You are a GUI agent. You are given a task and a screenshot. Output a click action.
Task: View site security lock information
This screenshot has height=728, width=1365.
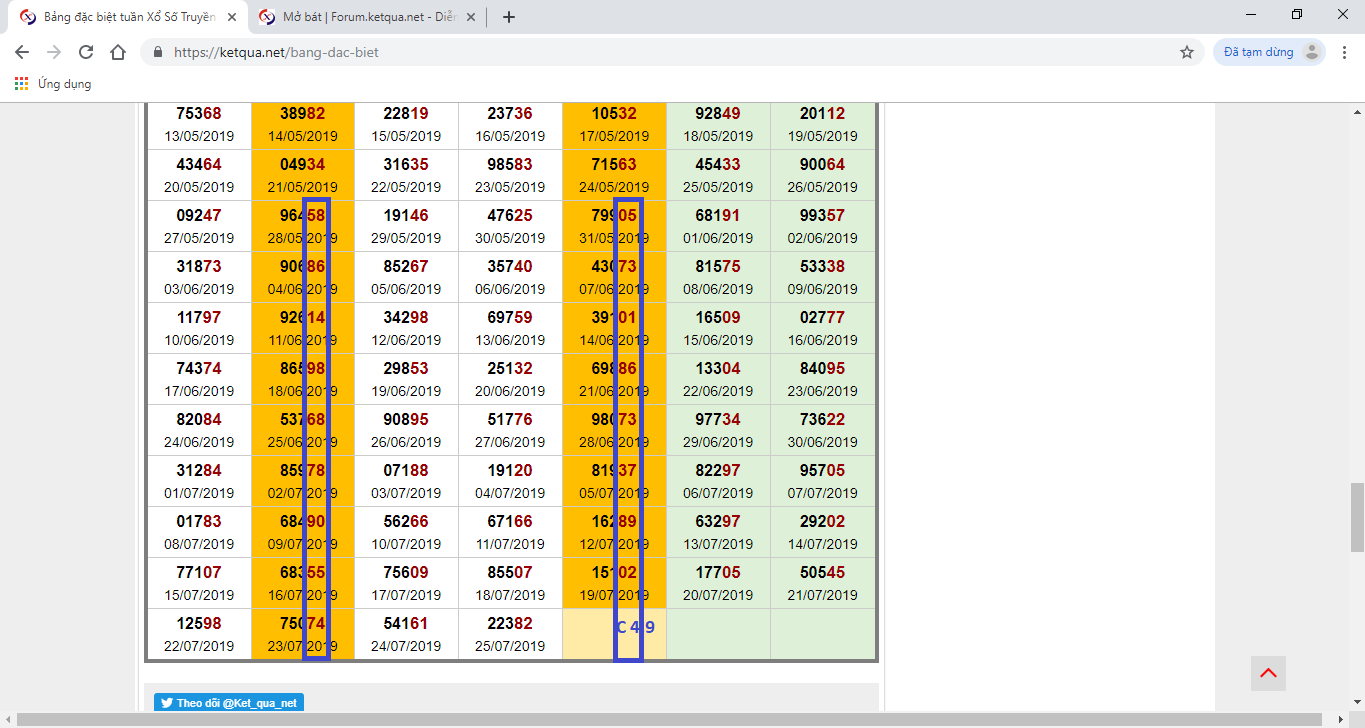pyautogui.click(x=158, y=52)
